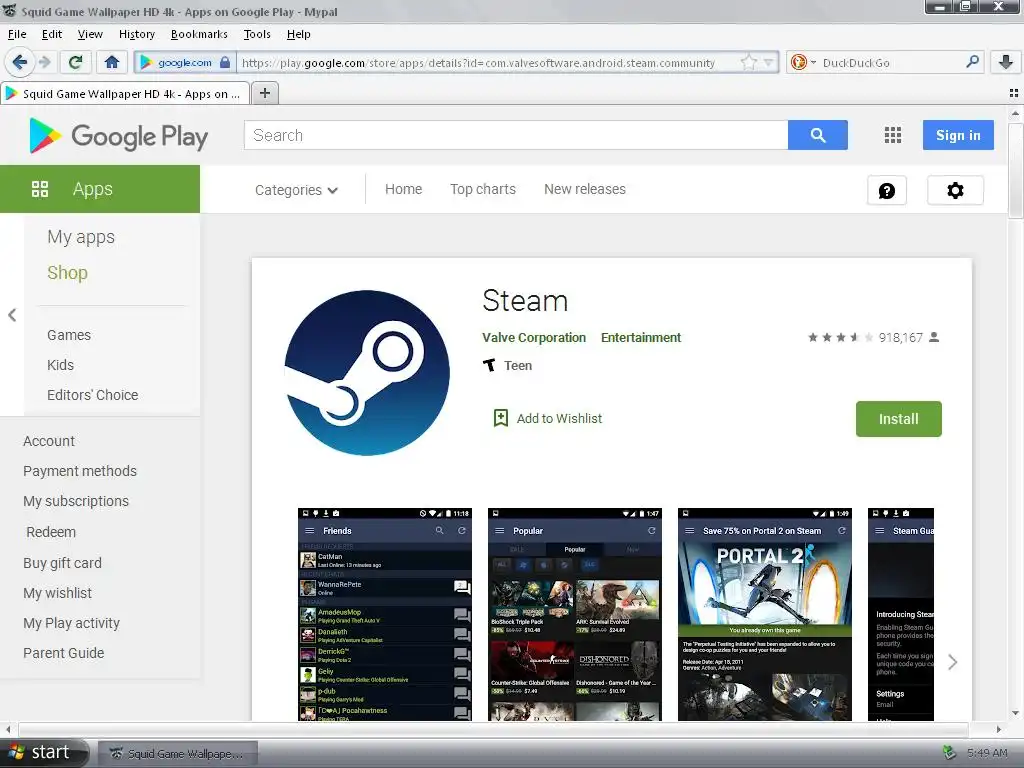Open Buy gift card
Screen dimensions: 1024x768
(62, 563)
